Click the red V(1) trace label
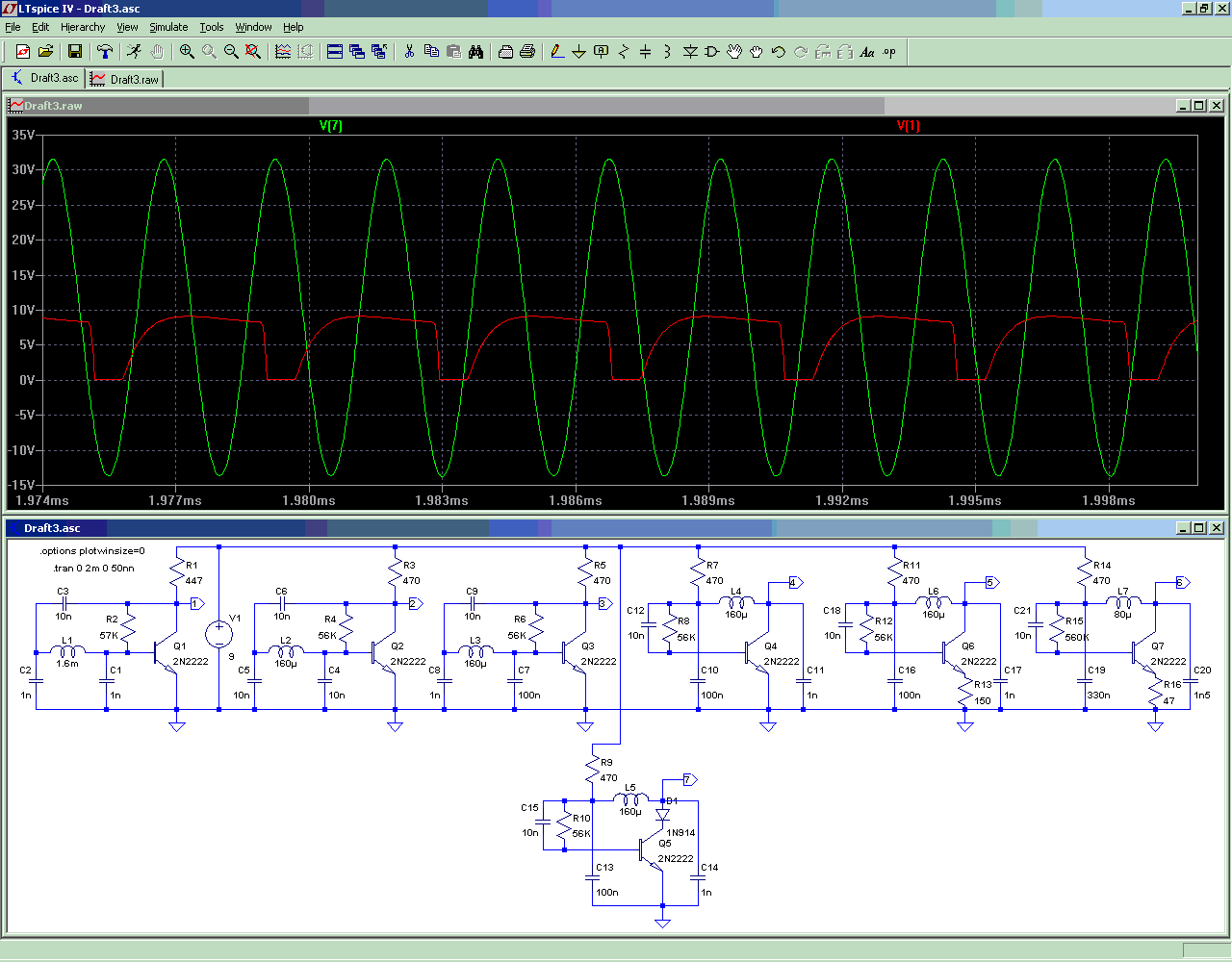 point(908,126)
